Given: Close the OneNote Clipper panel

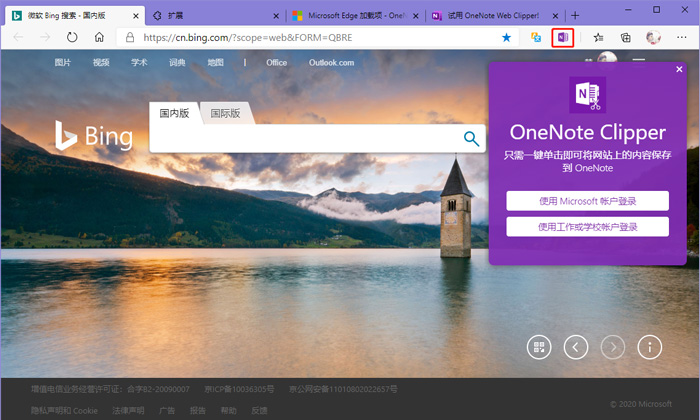Looking at the screenshot, I should (679, 69).
